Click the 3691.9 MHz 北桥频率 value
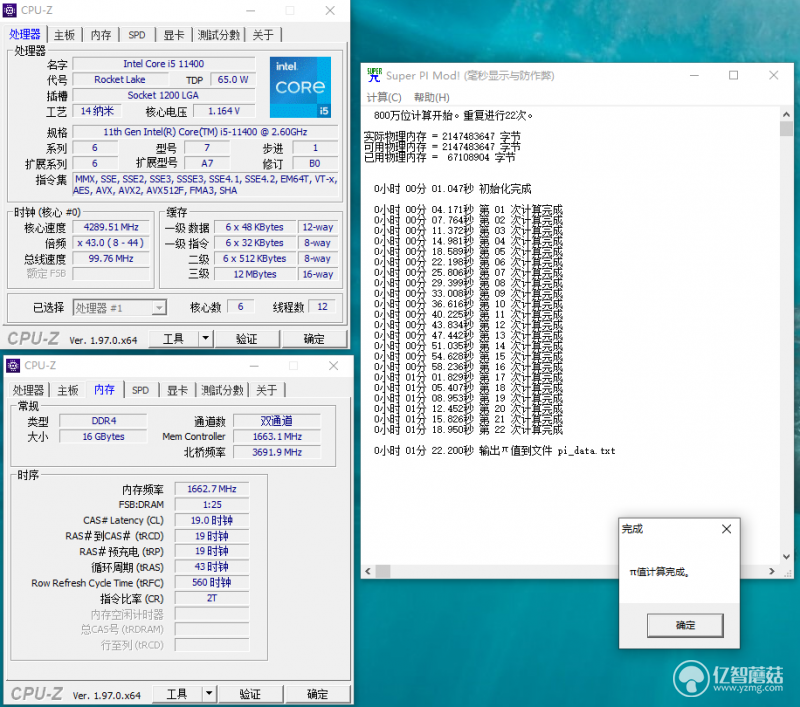Viewport: 800px width, 707px height. 277,452
